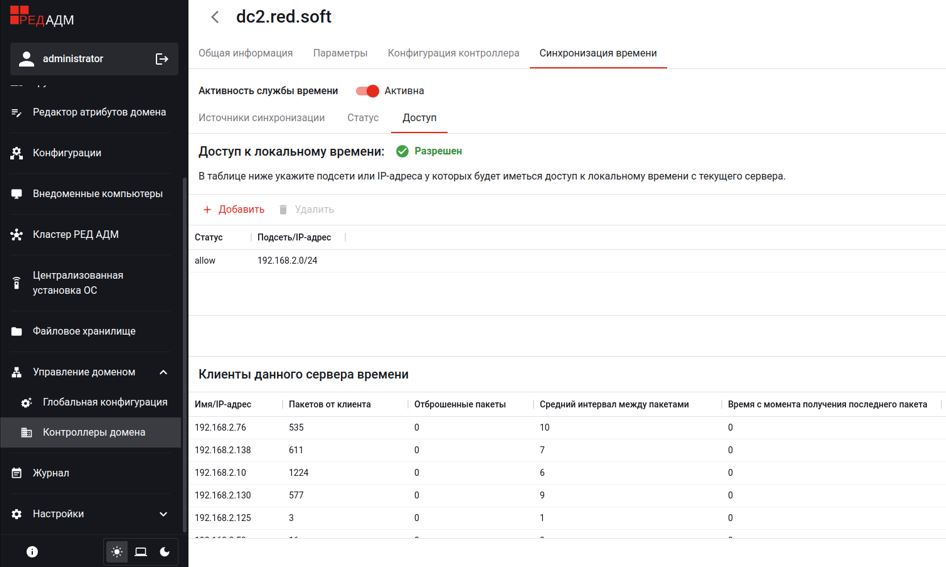Click the Кластер РЕД АДМ sidebar icon
946x567 pixels.
[x=16, y=235]
